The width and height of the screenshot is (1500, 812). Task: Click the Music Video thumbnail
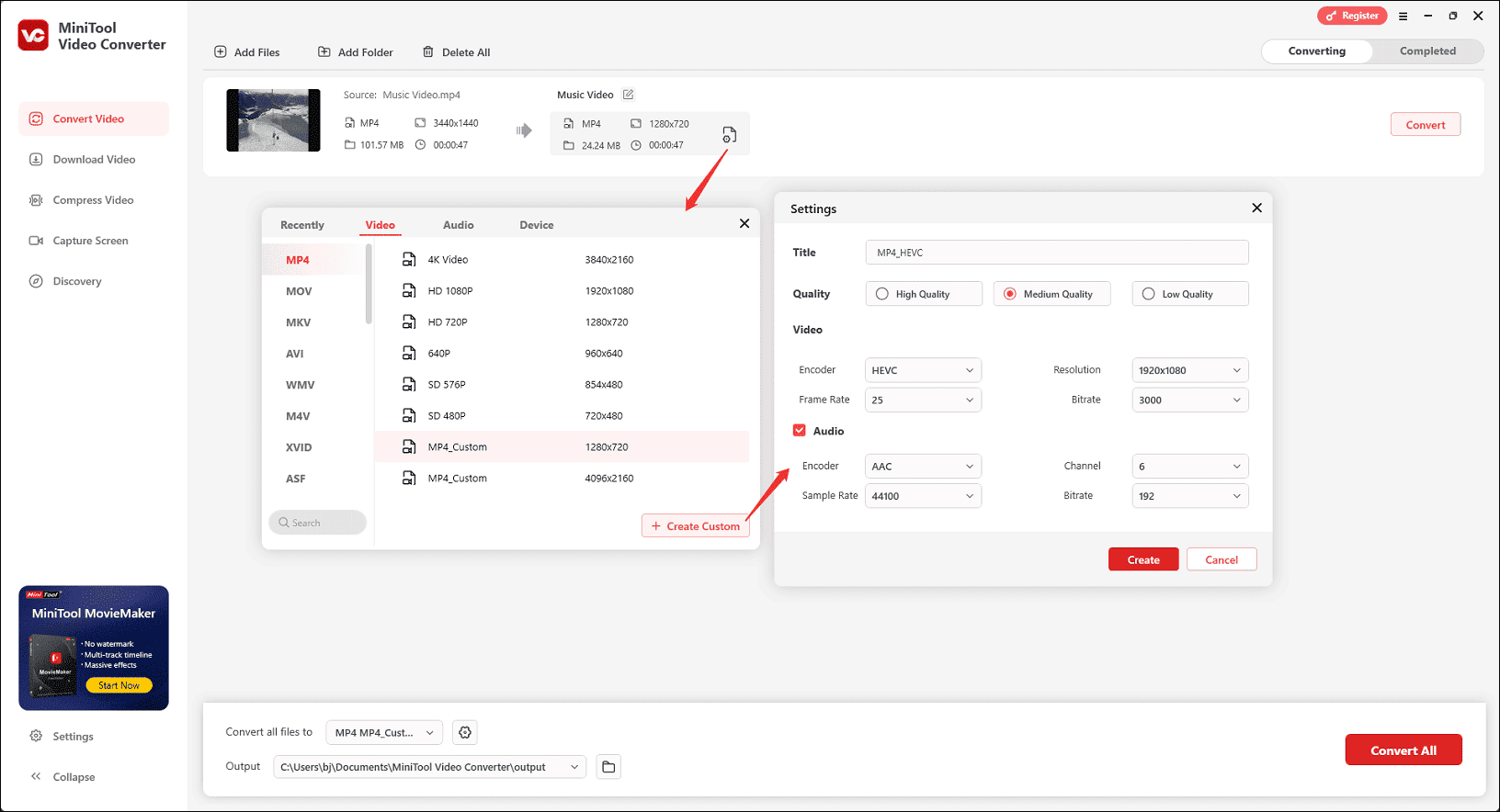[x=273, y=120]
